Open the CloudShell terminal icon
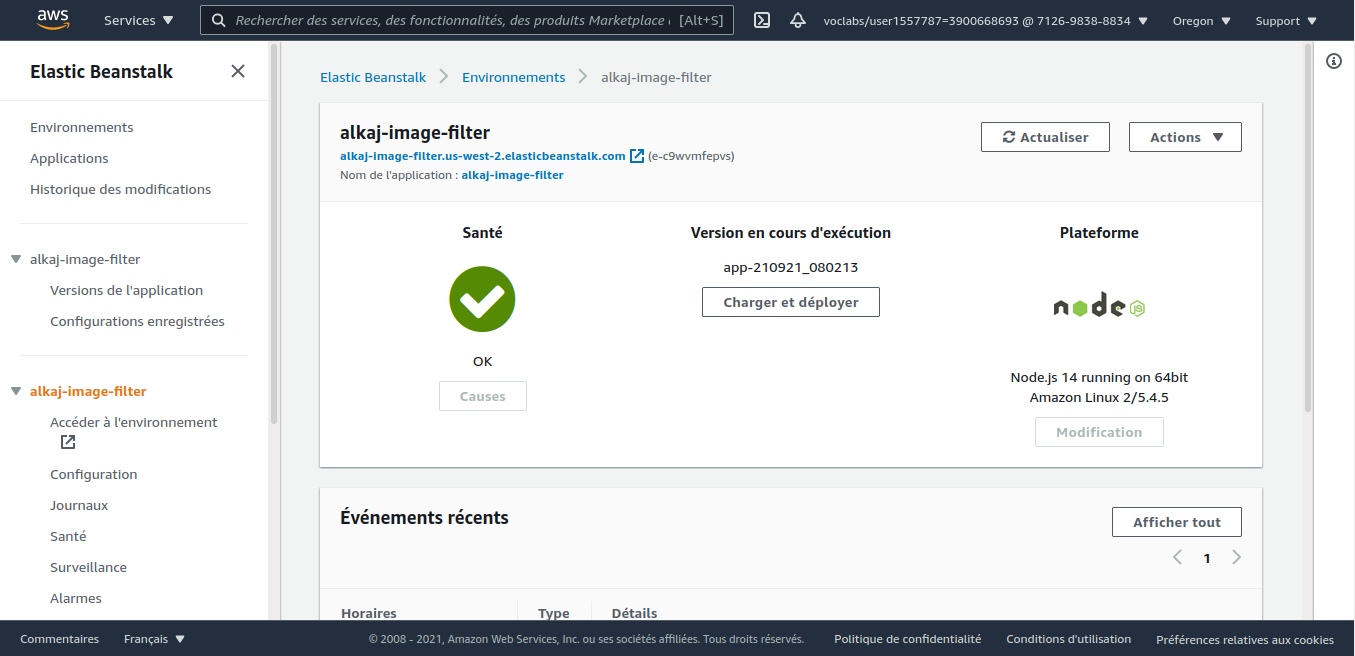Viewport: 1355px width, 656px height. (x=762, y=20)
